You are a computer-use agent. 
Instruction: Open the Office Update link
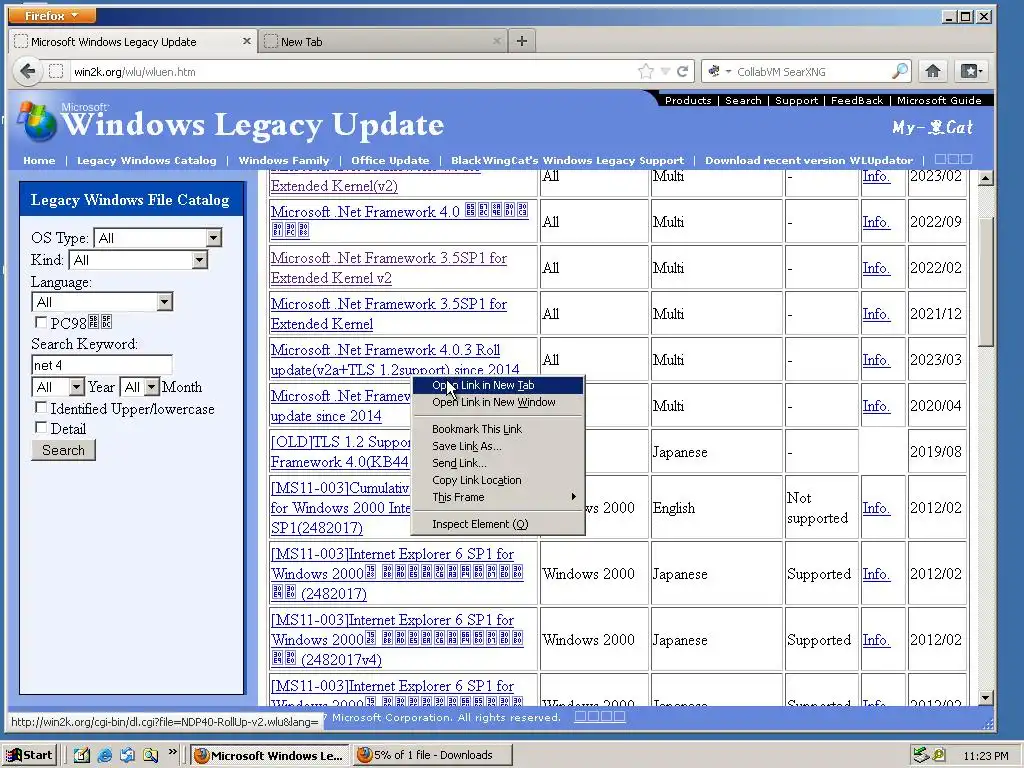coord(390,160)
